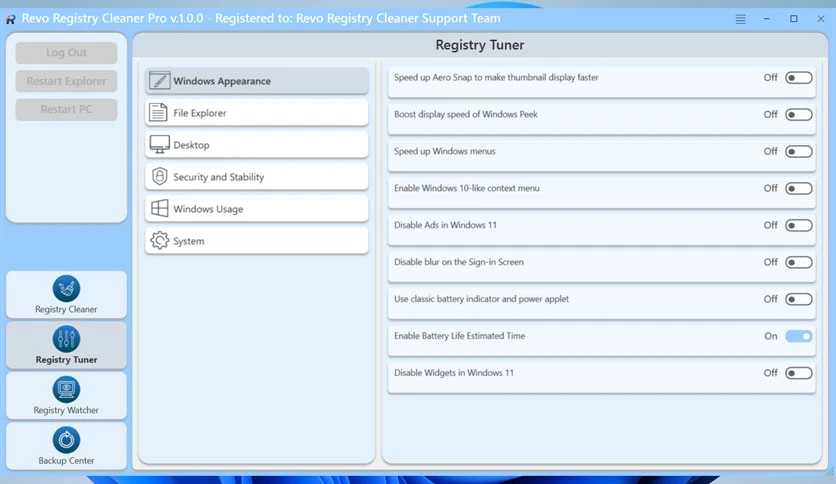Viewport: 836px width, 484px height.
Task: Select the System category
Action: click(256, 240)
